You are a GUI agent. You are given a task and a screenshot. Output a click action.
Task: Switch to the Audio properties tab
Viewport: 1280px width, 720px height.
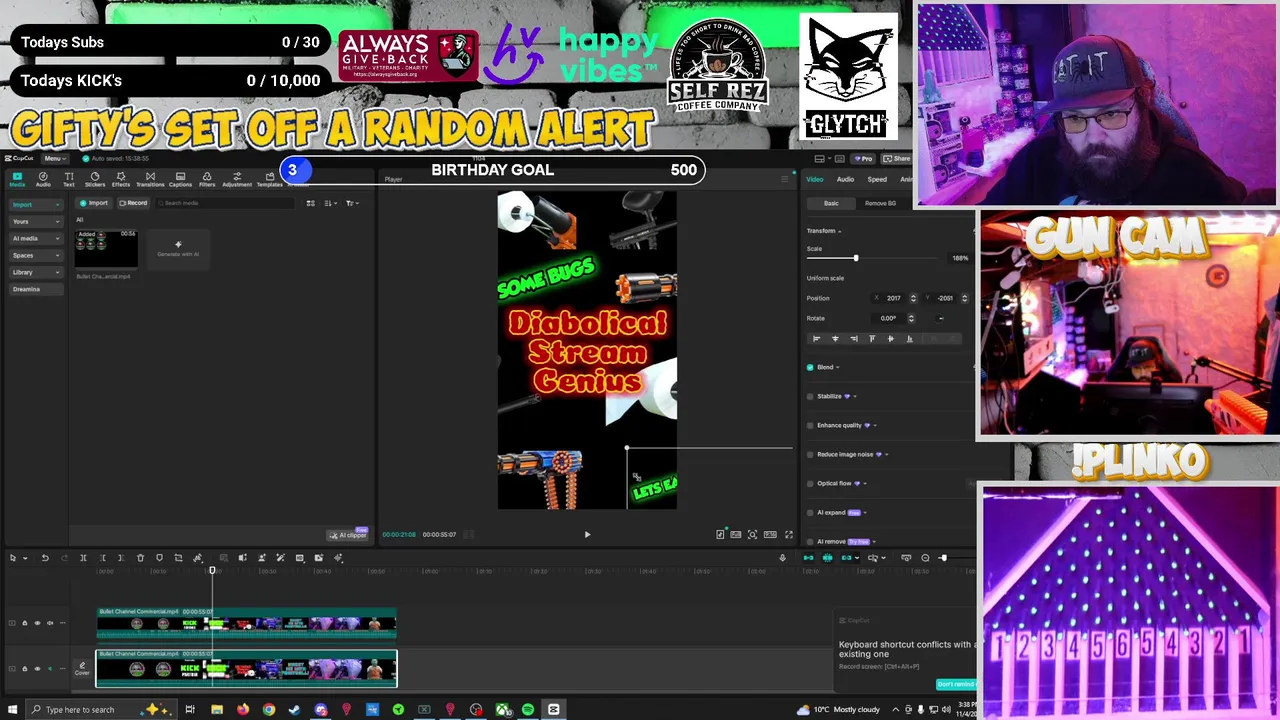tap(845, 180)
